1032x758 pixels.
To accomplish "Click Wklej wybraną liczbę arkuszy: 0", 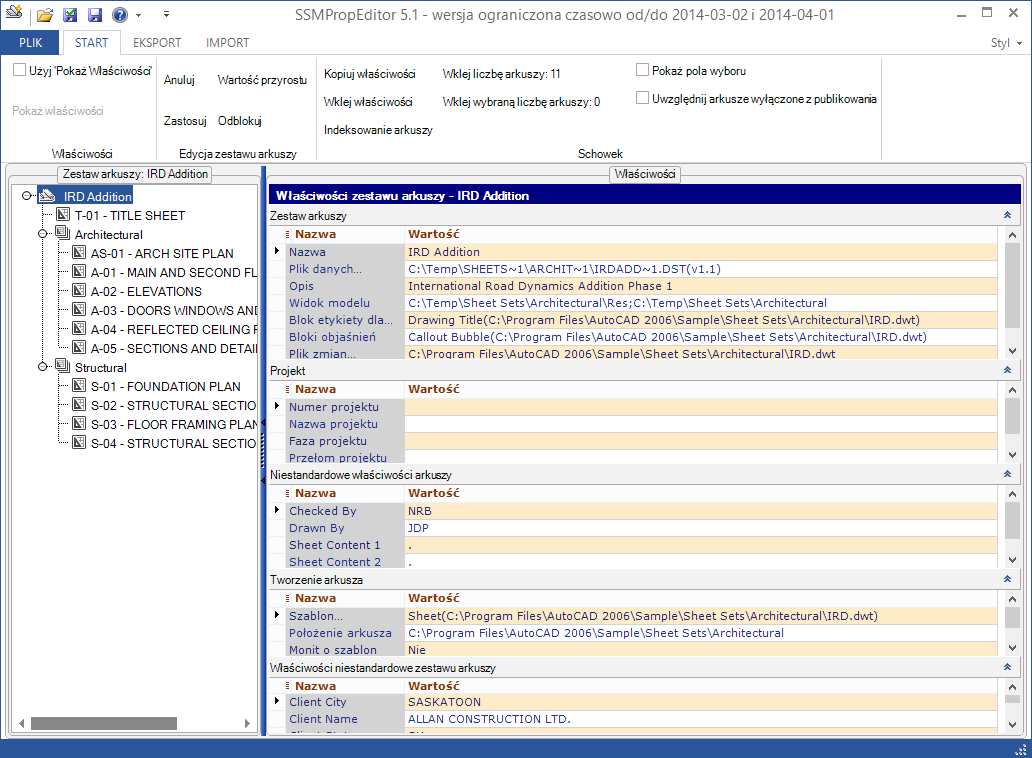I will pyautogui.click(x=521, y=102).
